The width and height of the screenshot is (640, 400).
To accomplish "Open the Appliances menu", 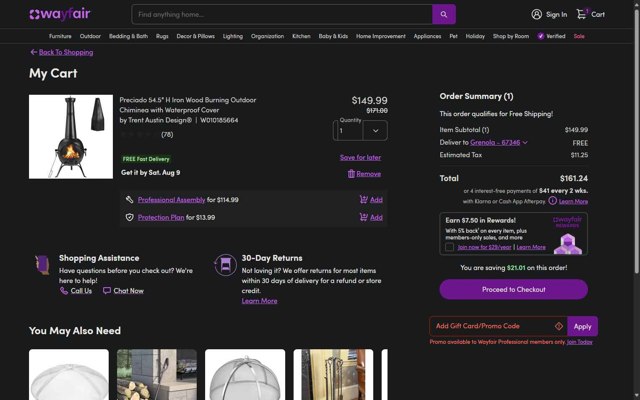I will [x=427, y=36].
